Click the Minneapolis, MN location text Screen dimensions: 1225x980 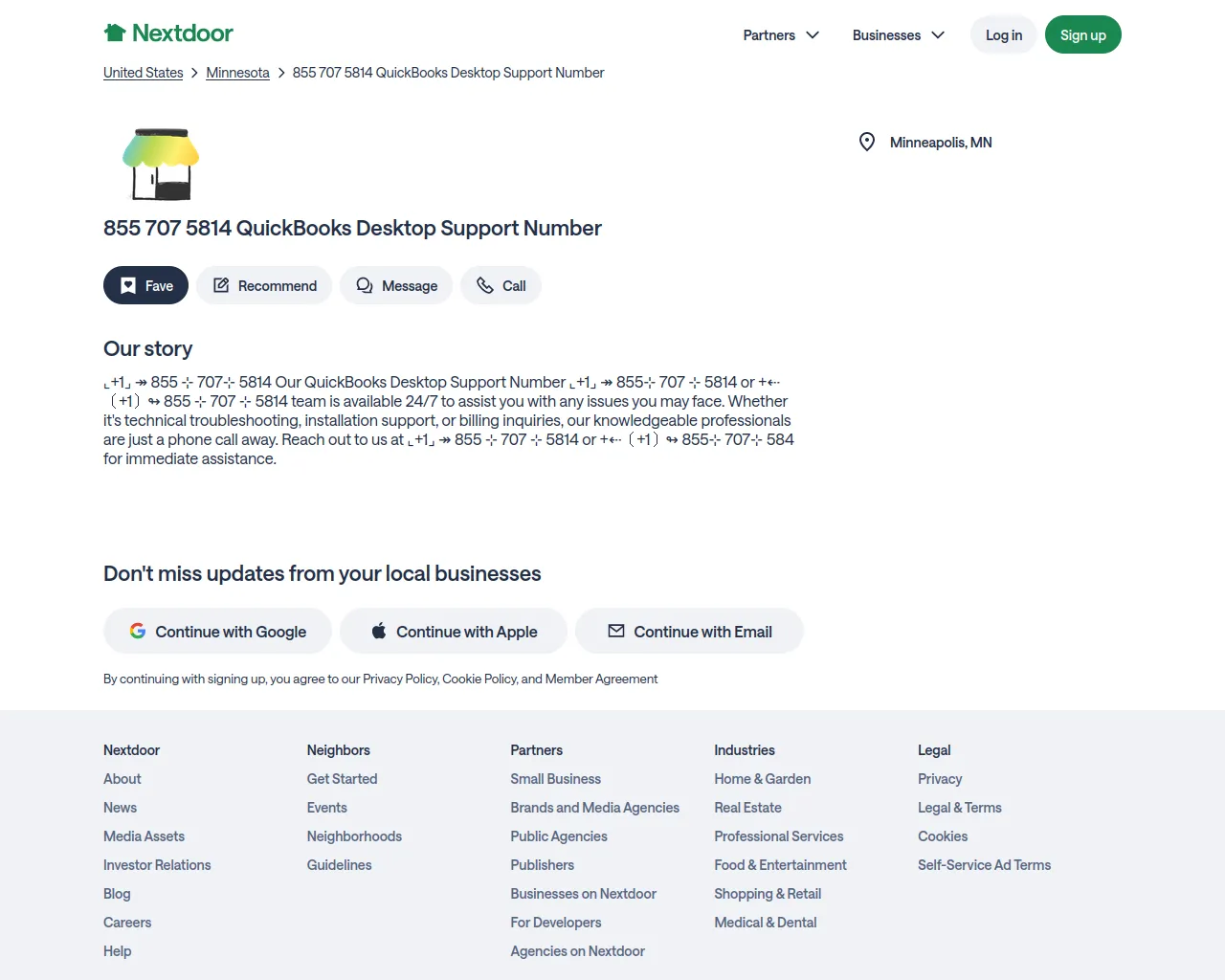point(941,143)
